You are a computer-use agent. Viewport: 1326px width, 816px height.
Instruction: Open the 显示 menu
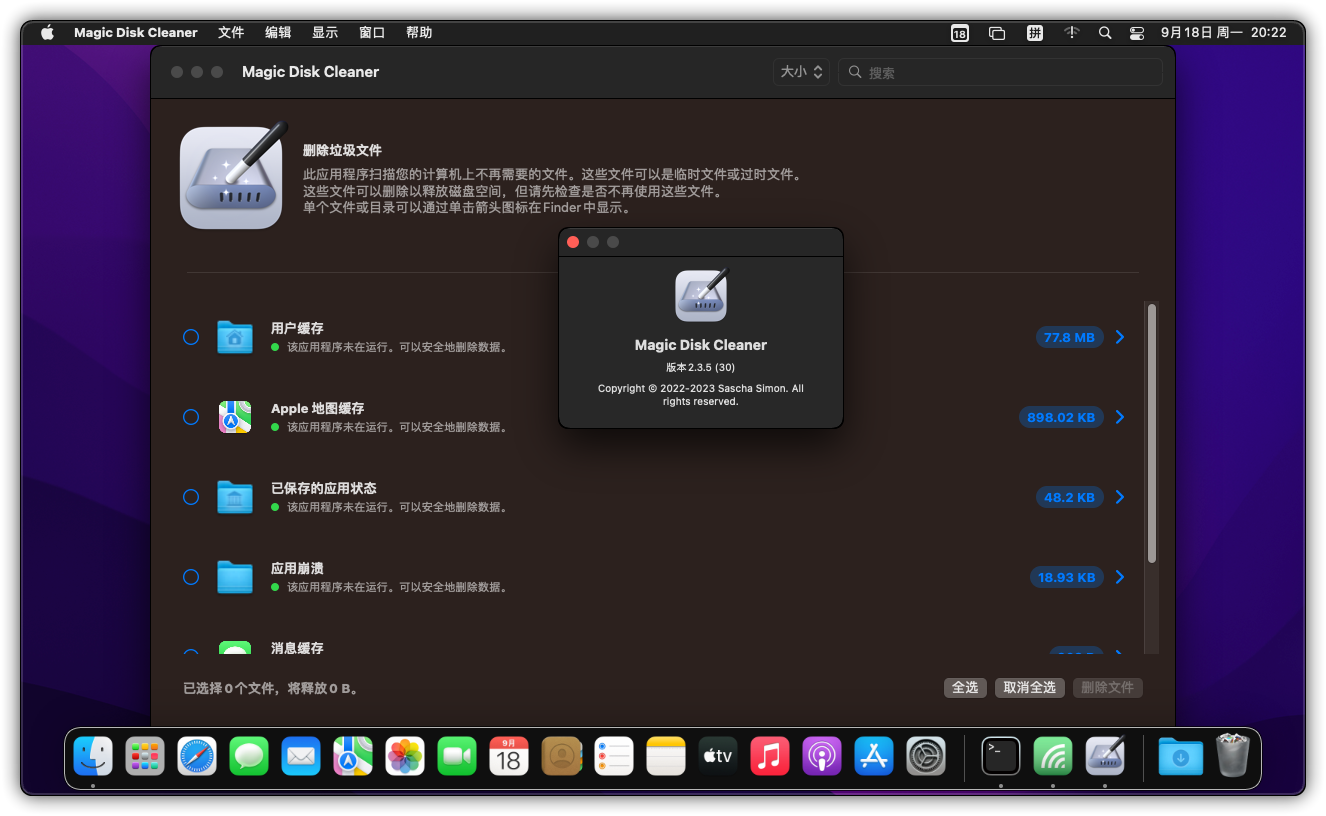point(325,32)
